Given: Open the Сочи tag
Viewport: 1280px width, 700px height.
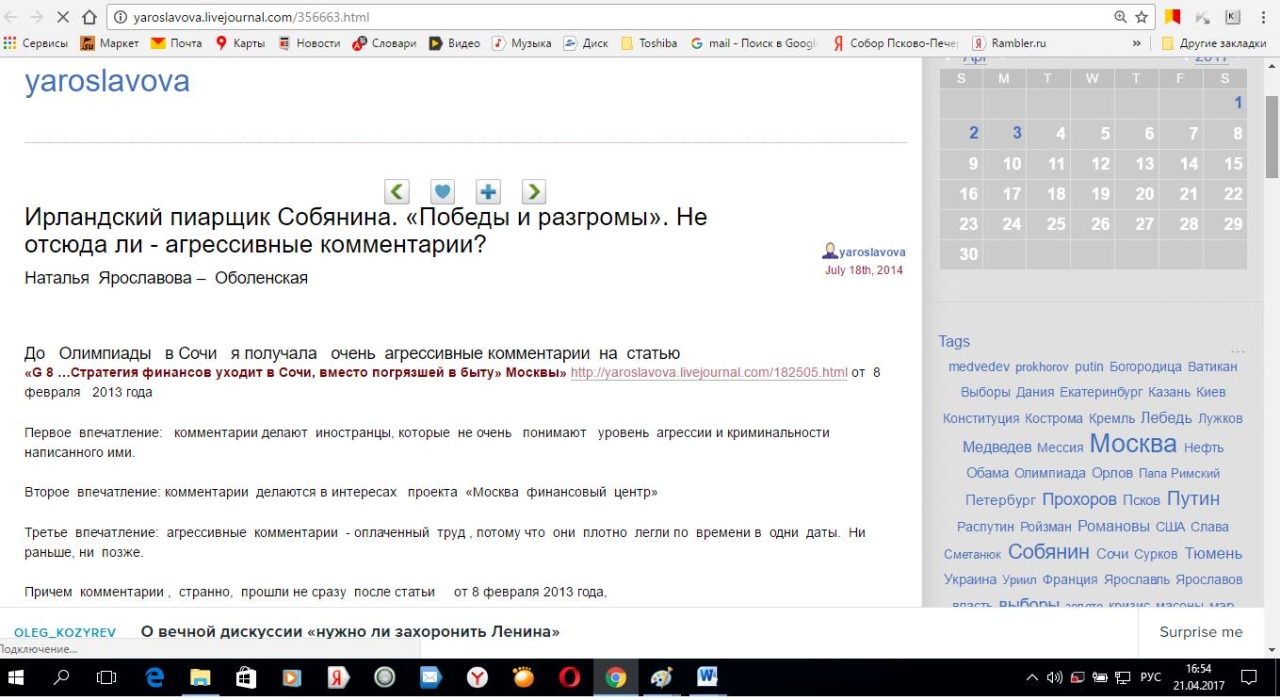Looking at the screenshot, I should coord(1112,553).
